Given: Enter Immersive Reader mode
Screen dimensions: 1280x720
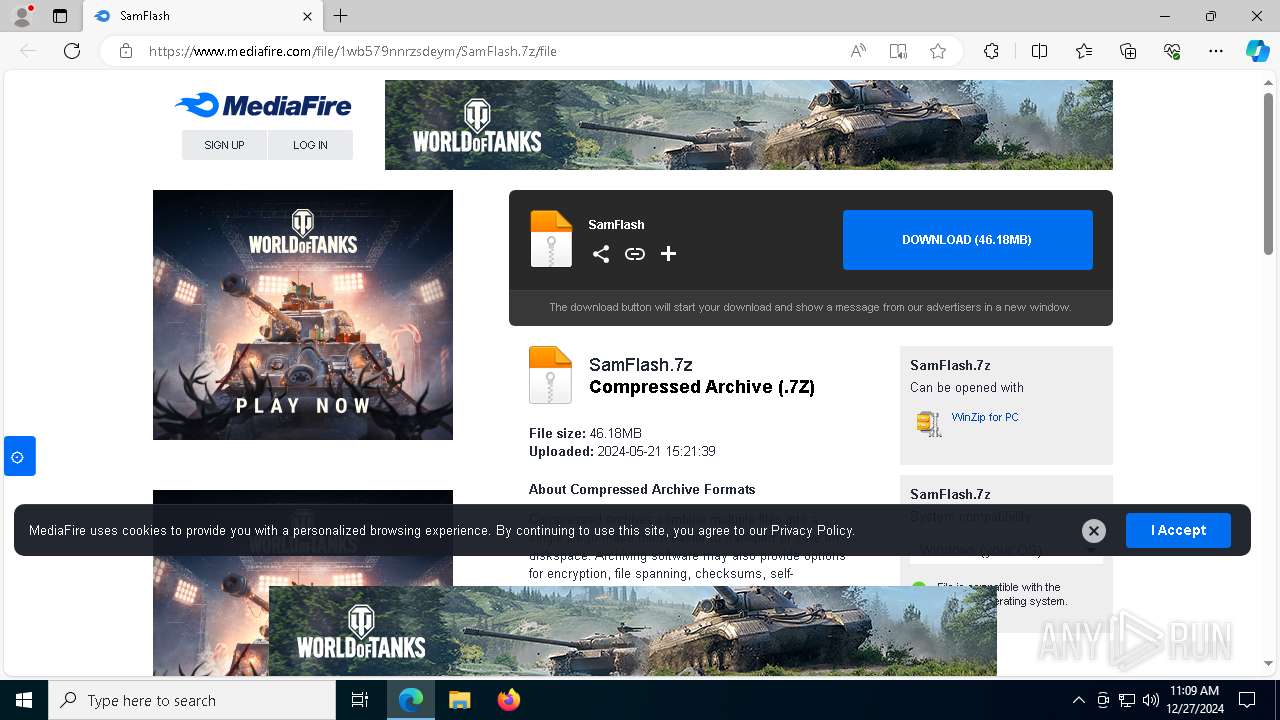Looking at the screenshot, I should [898, 51].
